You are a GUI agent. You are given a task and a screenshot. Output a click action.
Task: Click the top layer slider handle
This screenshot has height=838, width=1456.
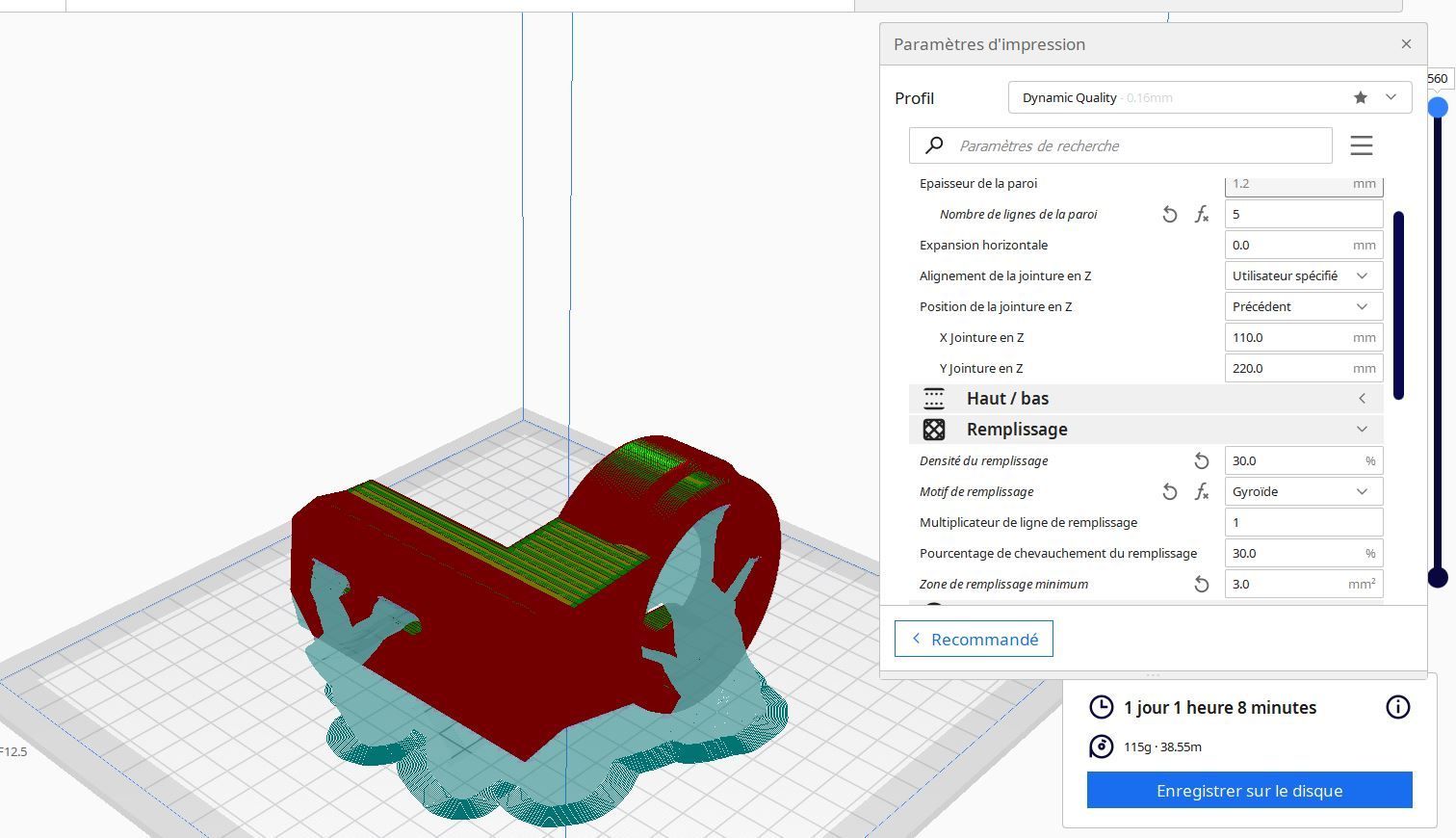click(x=1437, y=108)
